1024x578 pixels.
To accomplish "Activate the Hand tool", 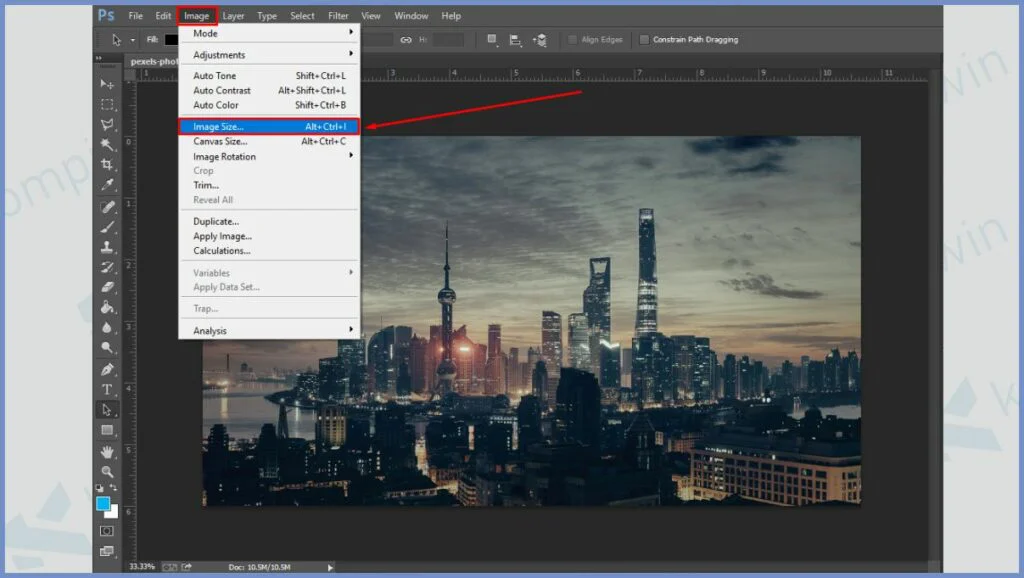I will point(107,451).
